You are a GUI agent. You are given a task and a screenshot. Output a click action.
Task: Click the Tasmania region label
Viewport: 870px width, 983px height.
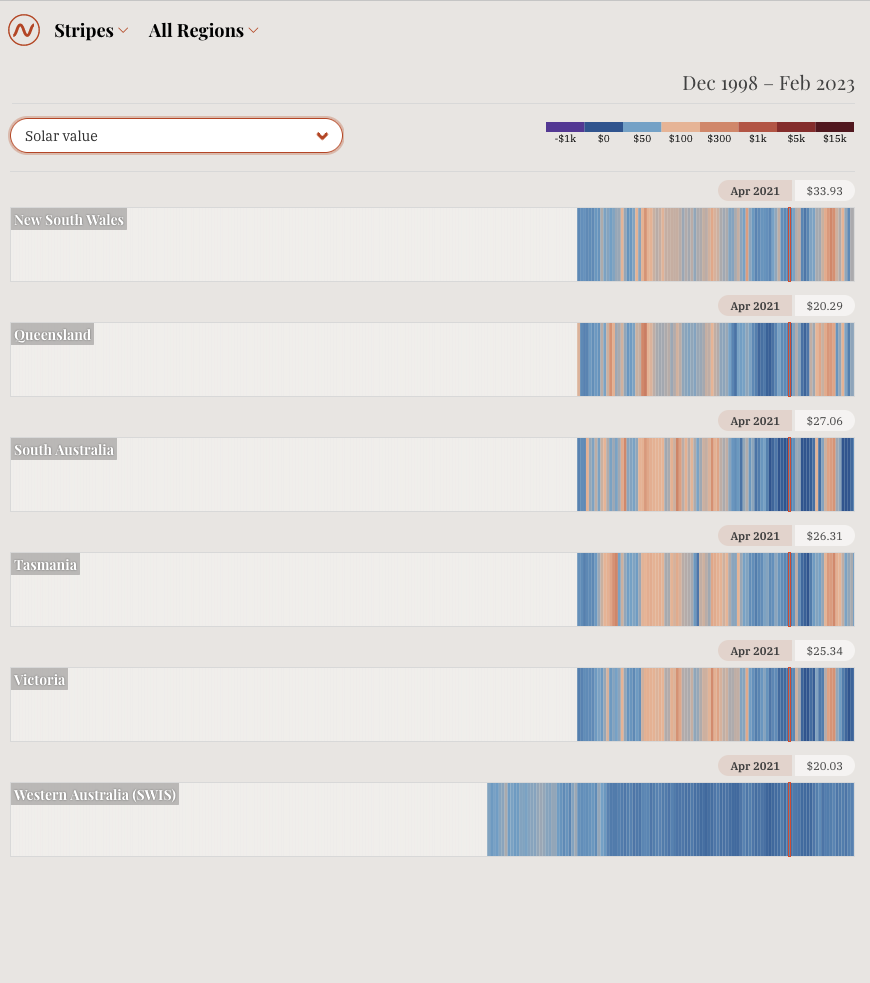[x=45, y=564]
